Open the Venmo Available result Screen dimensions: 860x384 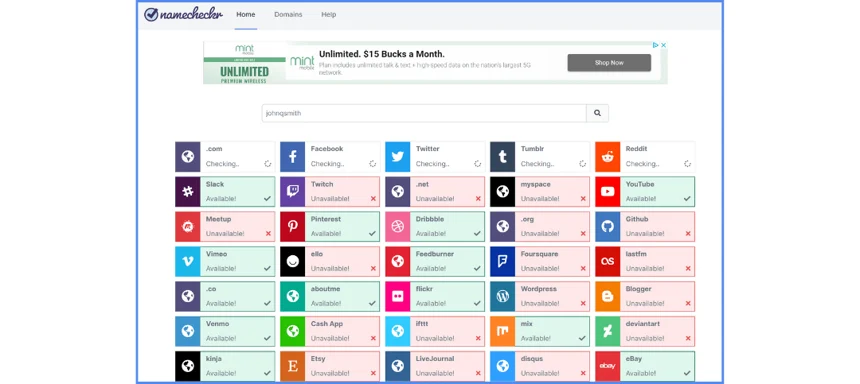pos(225,331)
